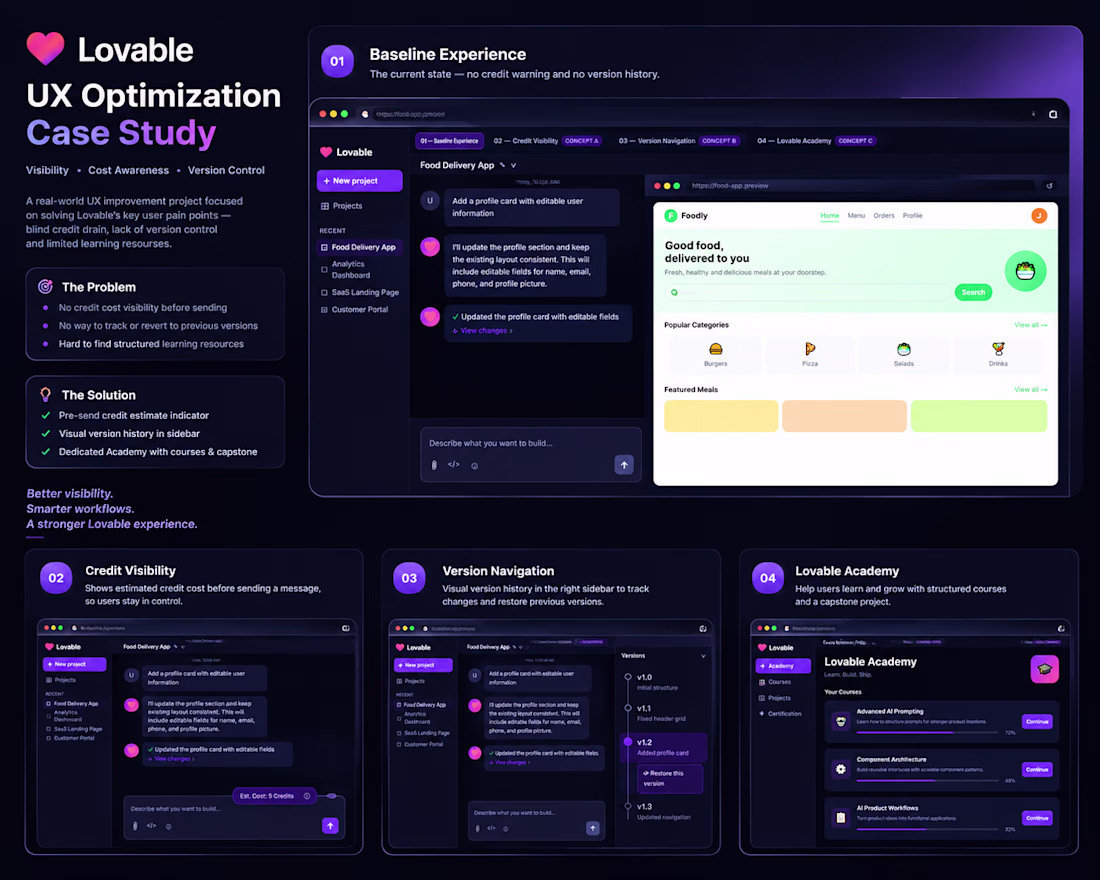Click the green Search button in Foodly
Viewport: 1100px width, 880px height.
click(973, 292)
